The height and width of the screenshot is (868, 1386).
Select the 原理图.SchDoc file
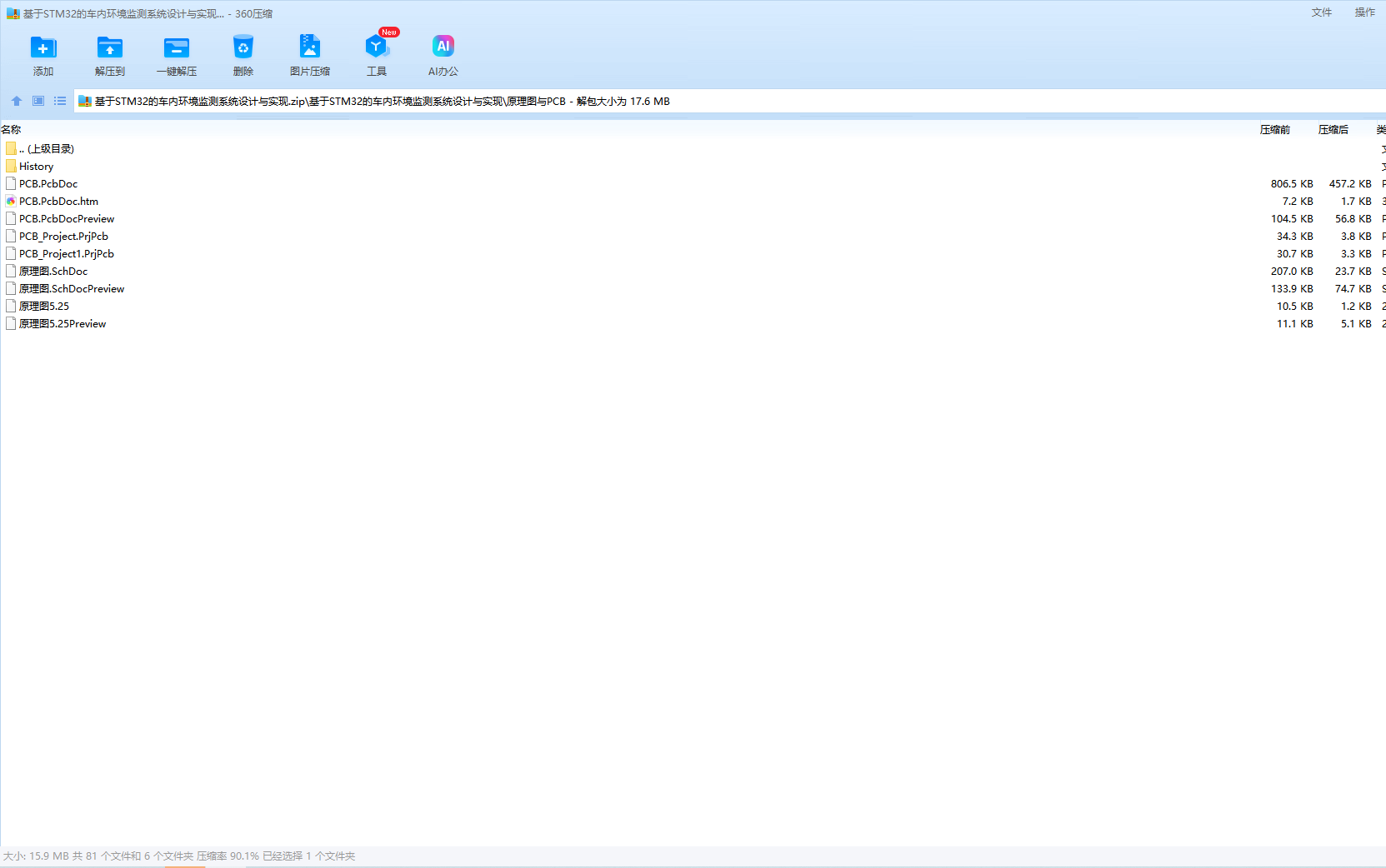tap(53, 272)
